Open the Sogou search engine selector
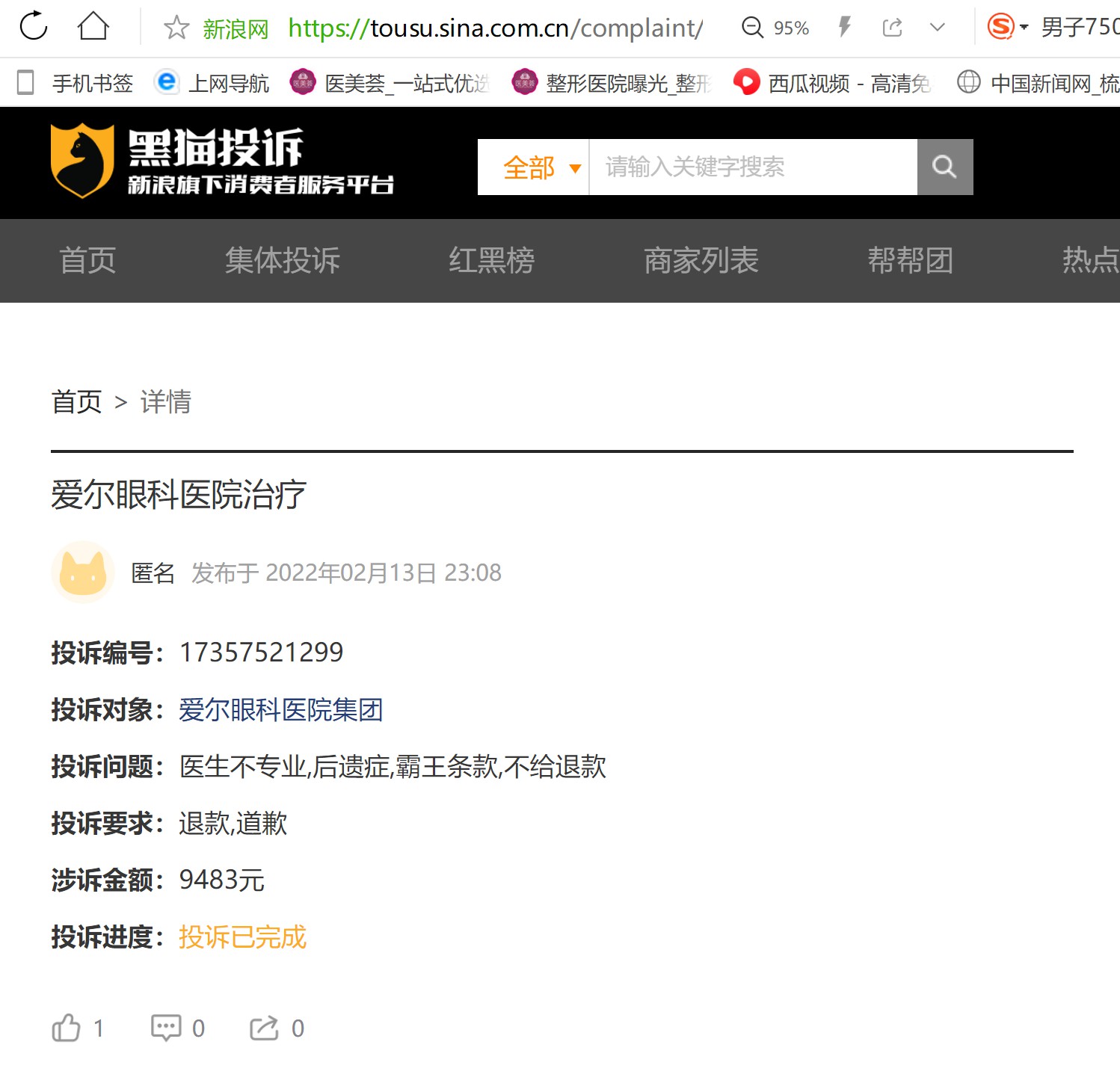 [1007, 27]
